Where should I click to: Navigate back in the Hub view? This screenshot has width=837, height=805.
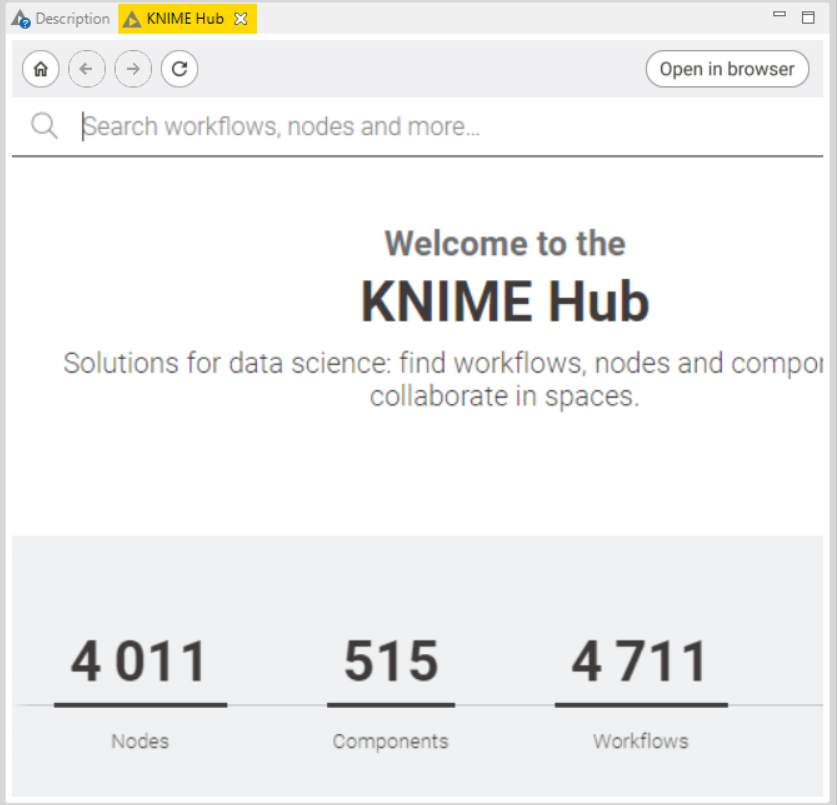point(86,69)
